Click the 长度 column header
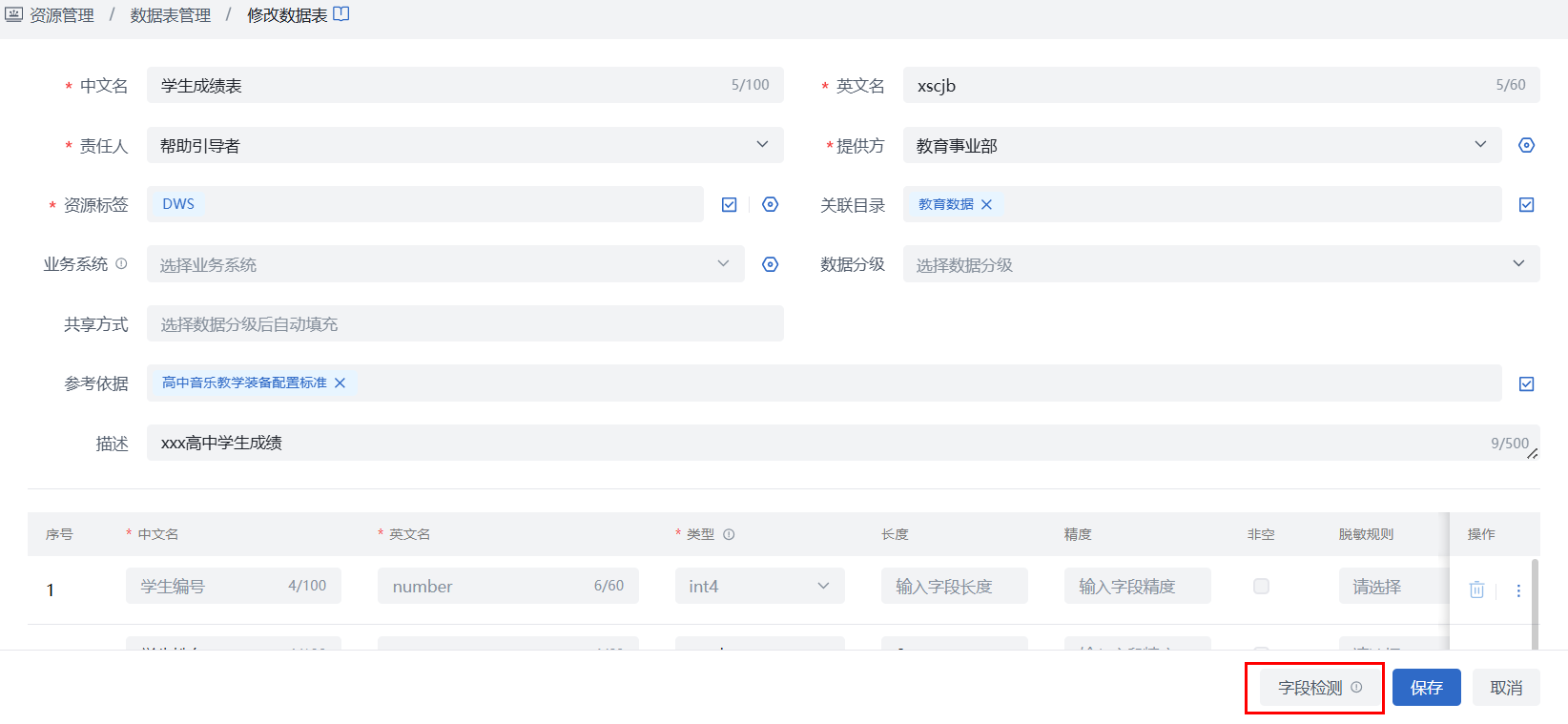 [x=895, y=534]
